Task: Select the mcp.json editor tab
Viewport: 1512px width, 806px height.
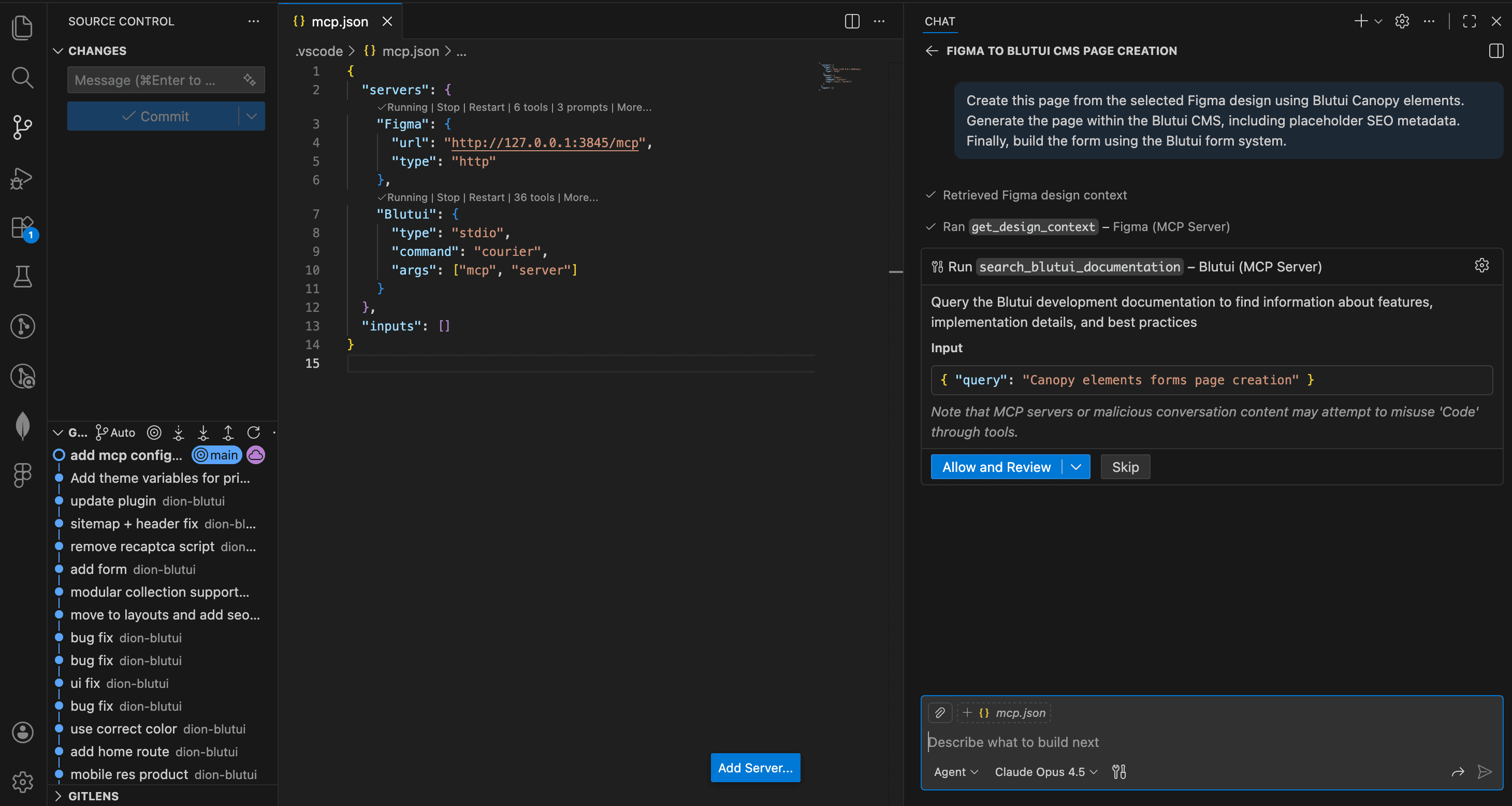Action: coord(339,21)
